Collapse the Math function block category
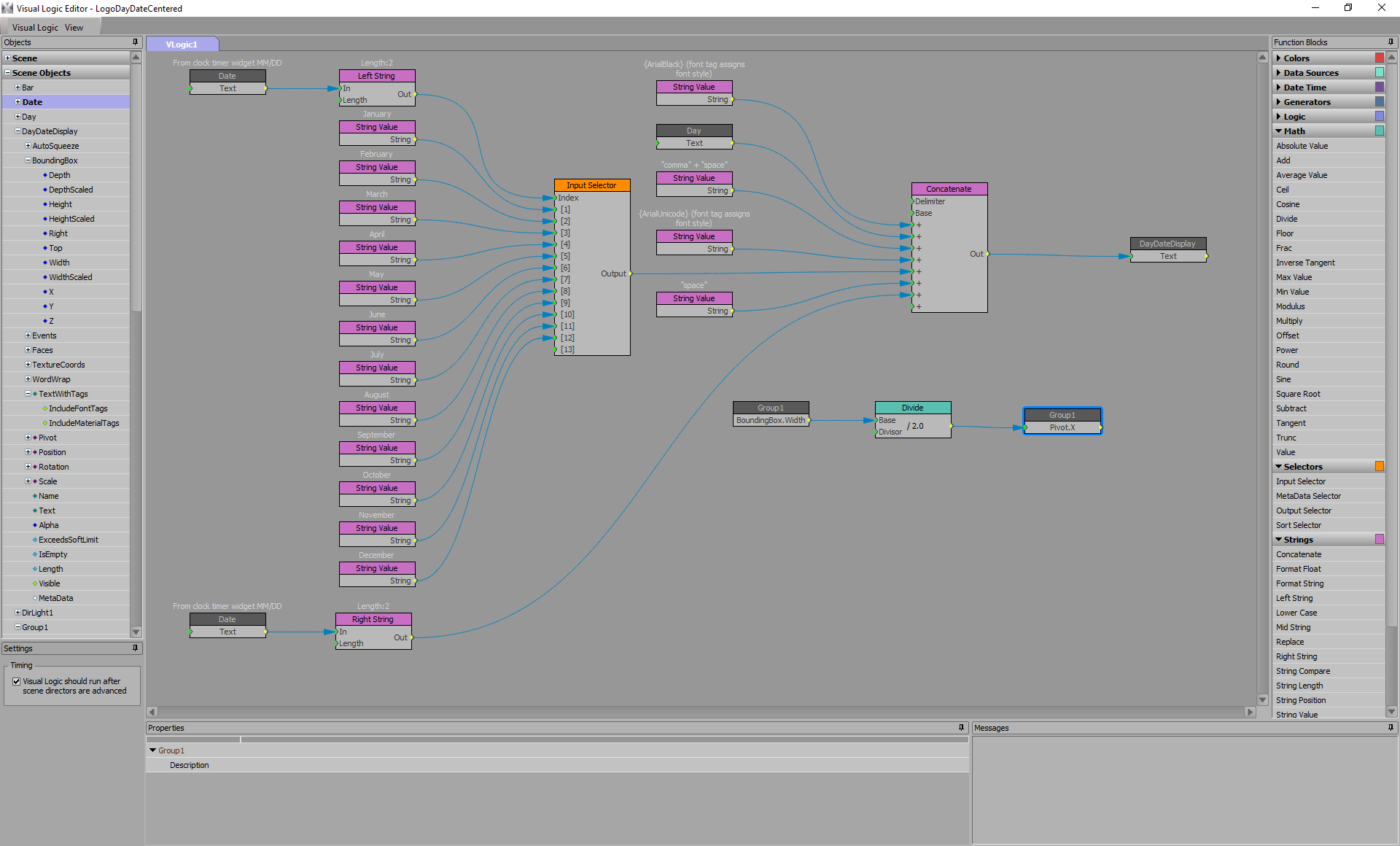The width and height of the screenshot is (1400, 846). (x=1279, y=131)
